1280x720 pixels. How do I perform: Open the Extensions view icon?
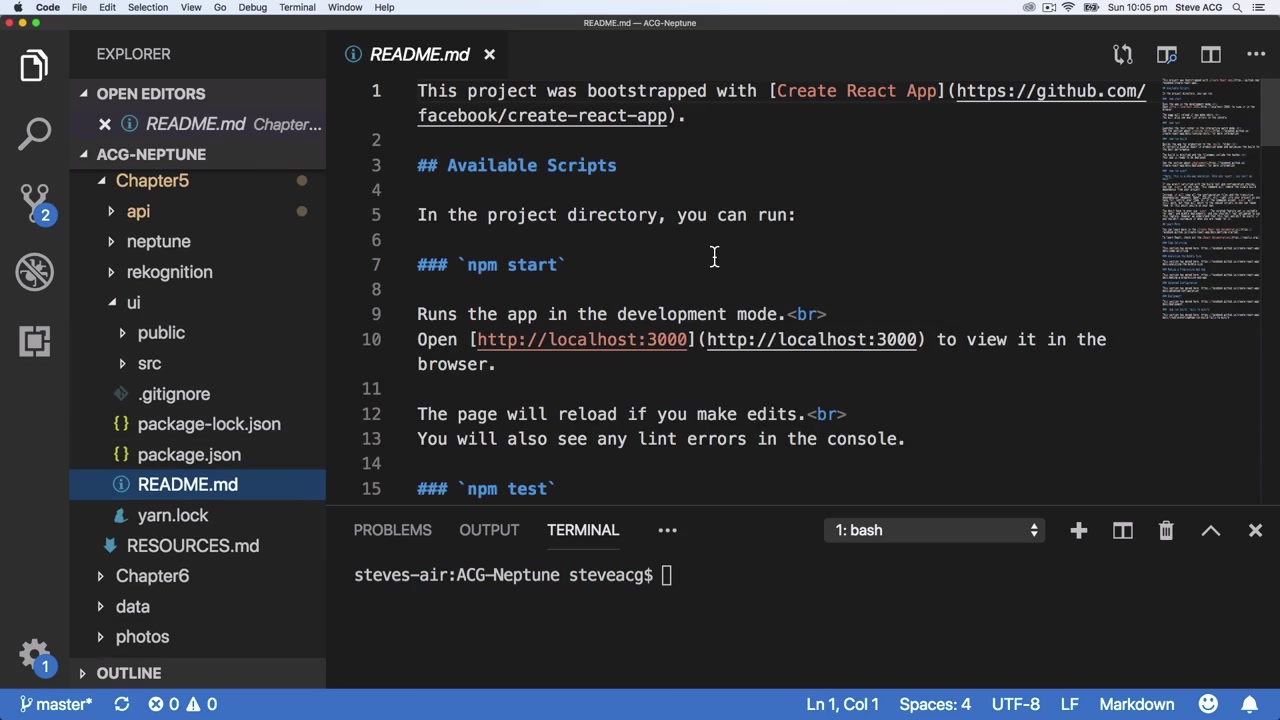34,341
